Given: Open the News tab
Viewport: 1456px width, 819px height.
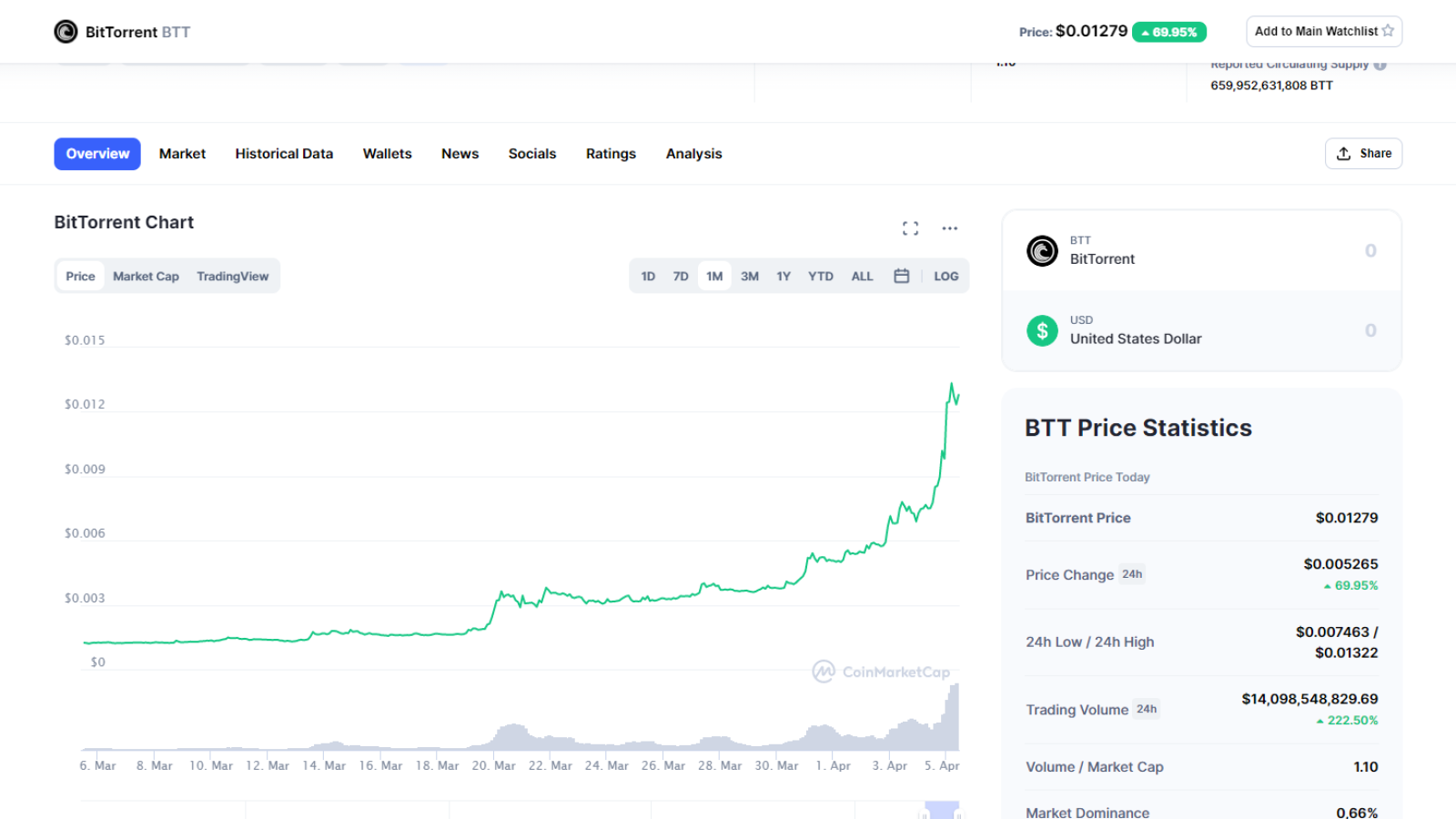Looking at the screenshot, I should coord(460,154).
